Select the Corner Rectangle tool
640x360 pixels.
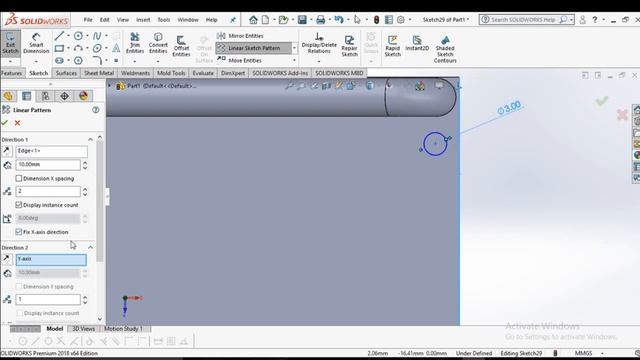(x=60, y=48)
